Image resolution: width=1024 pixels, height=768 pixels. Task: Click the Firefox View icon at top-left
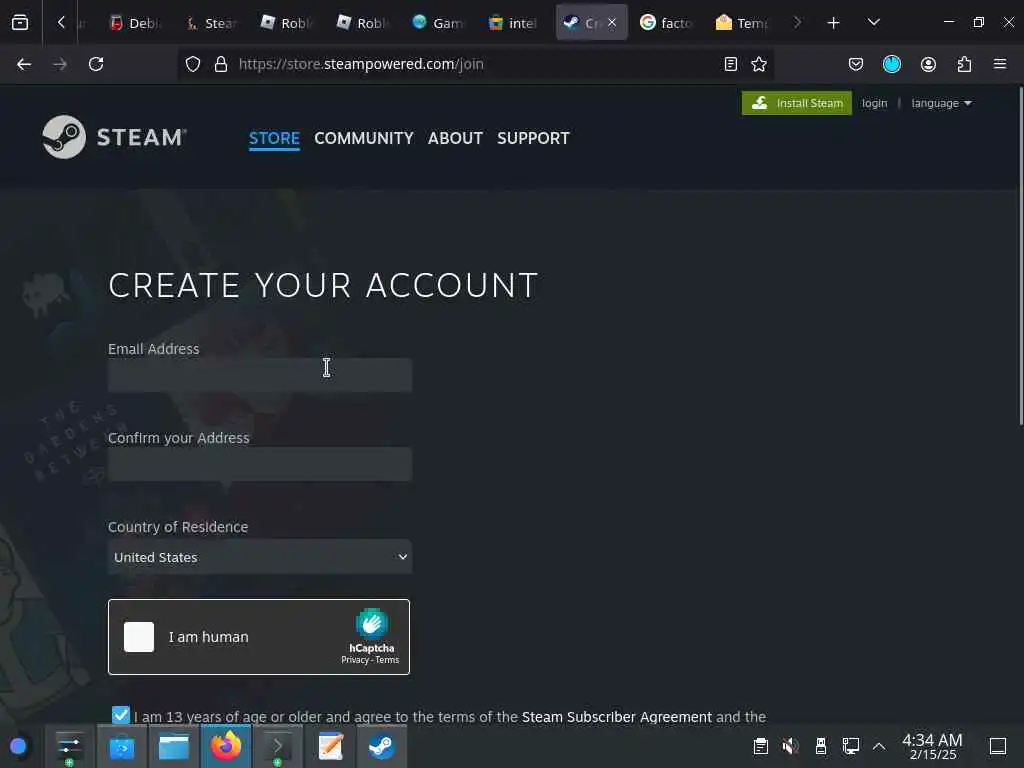pyautogui.click(x=20, y=23)
